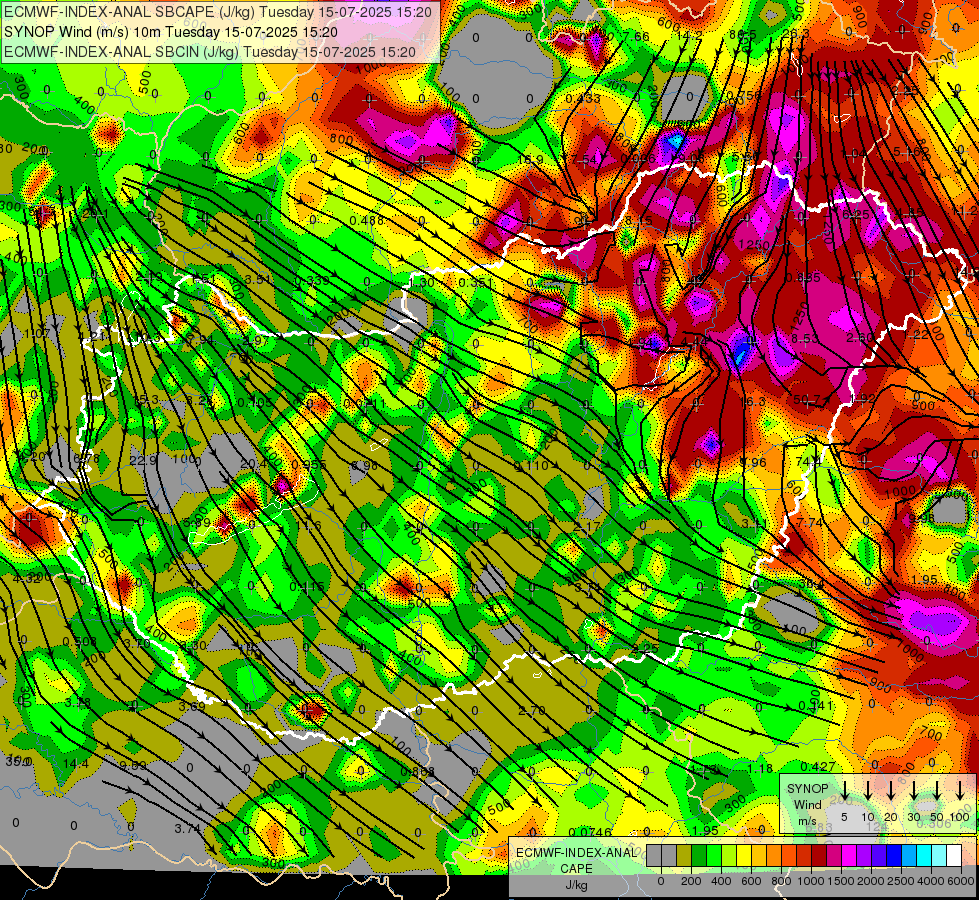Click the SYNOP Wind 10m title line
This screenshot has width=979, height=900.
(170, 32)
